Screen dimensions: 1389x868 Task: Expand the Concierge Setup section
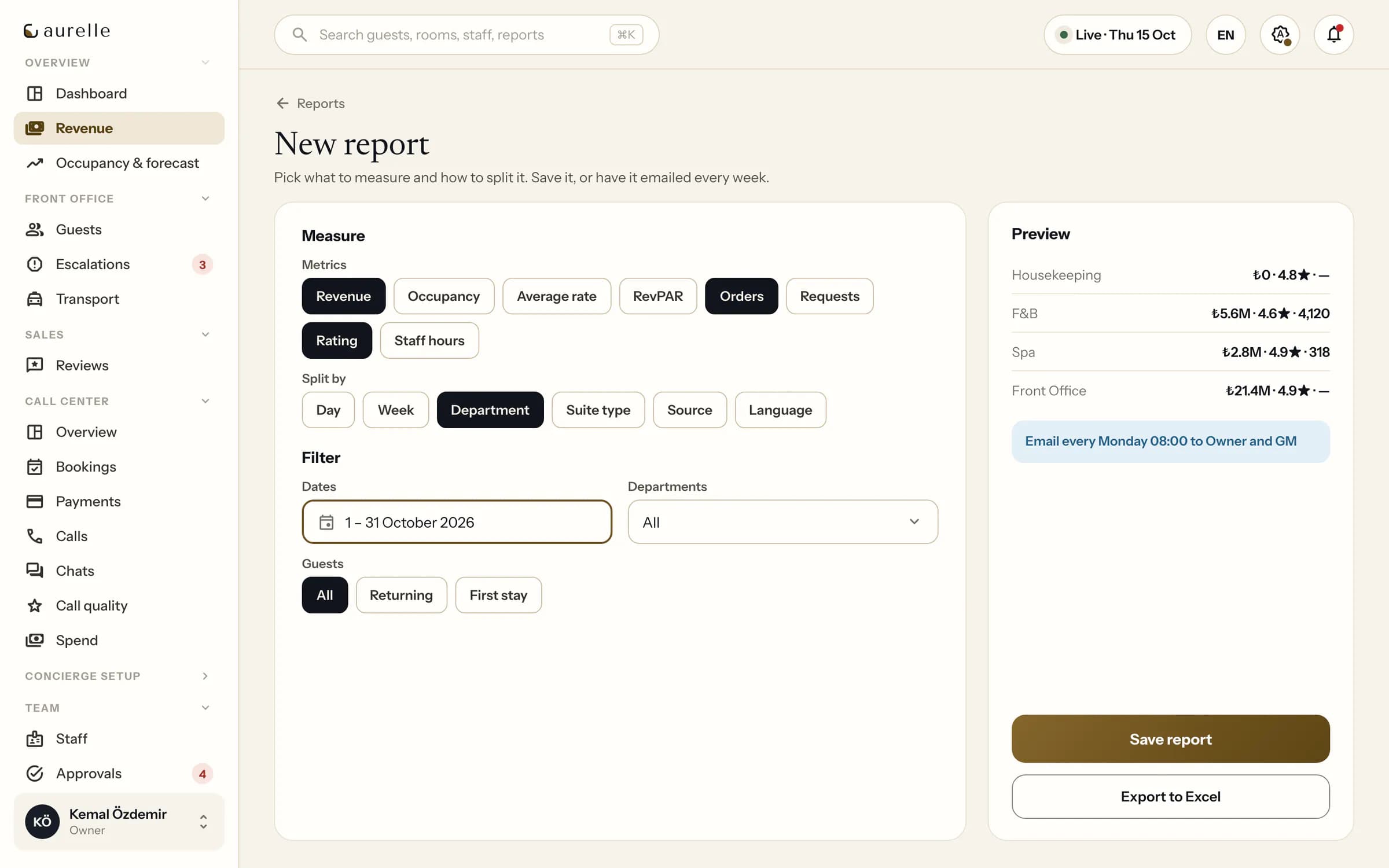[205, 676]
